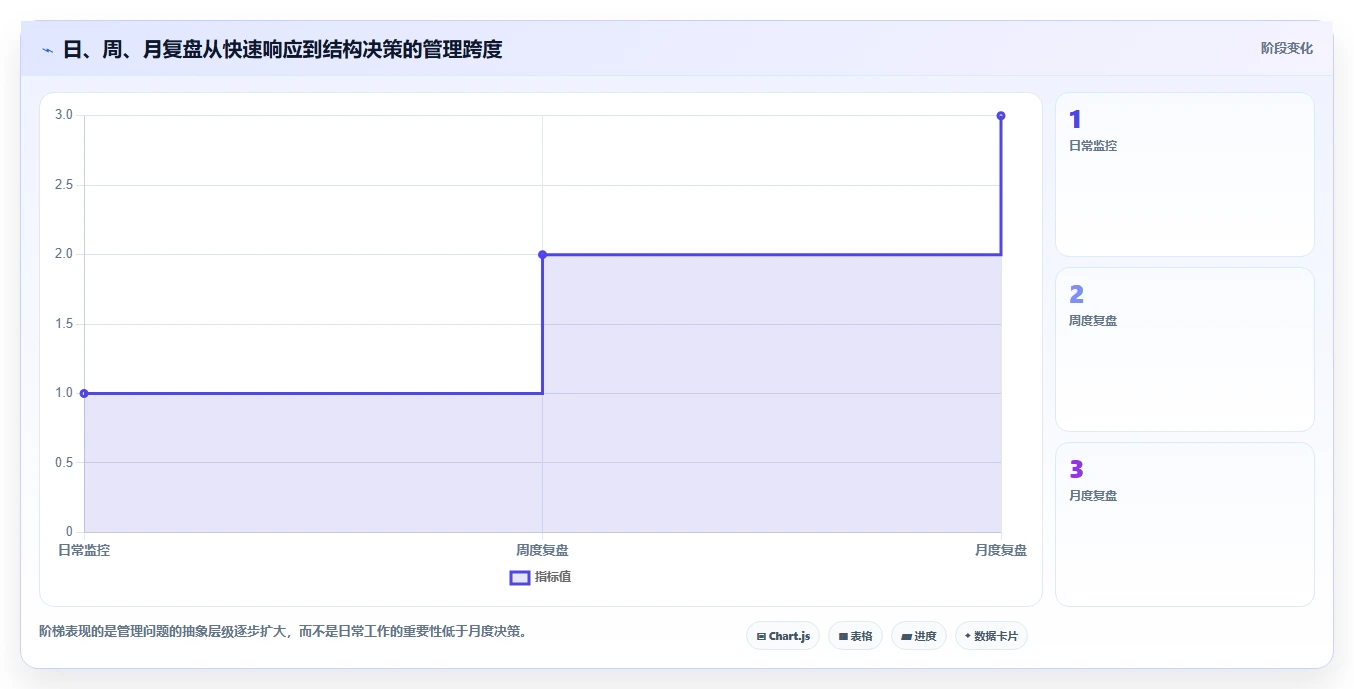Open the 日常监控 card numbered 1
Viewport: 1354px width, 689px height.
(x=1184, y=175)
